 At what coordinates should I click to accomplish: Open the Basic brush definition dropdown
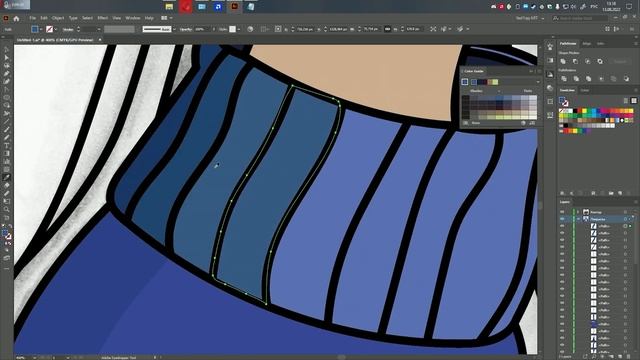pyautogui.click(x=174, y=29)
